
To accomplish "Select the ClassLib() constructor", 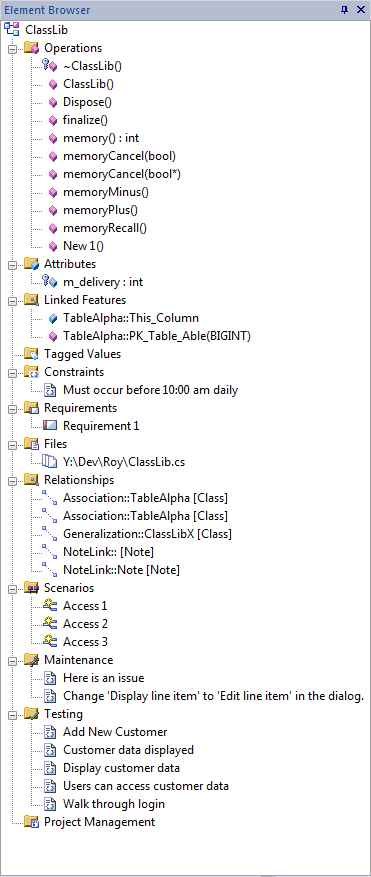I will click(x=88, y=84).
